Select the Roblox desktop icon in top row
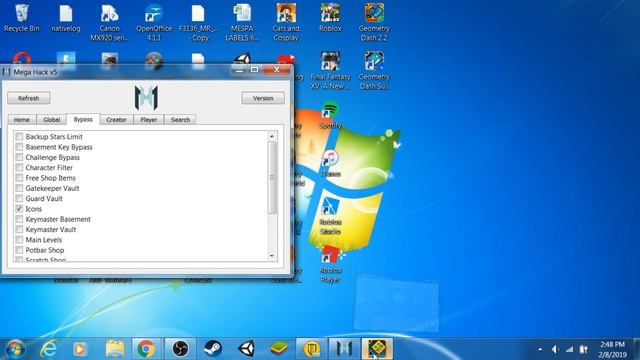The image size is (640, 360). [330, 18]
